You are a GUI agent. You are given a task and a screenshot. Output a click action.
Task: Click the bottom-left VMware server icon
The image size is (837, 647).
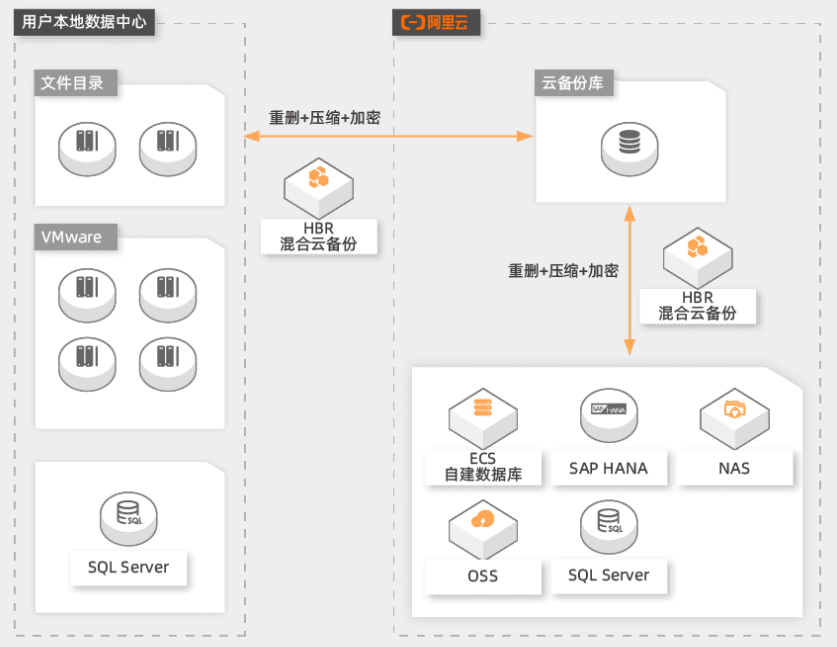pos(87,364)
